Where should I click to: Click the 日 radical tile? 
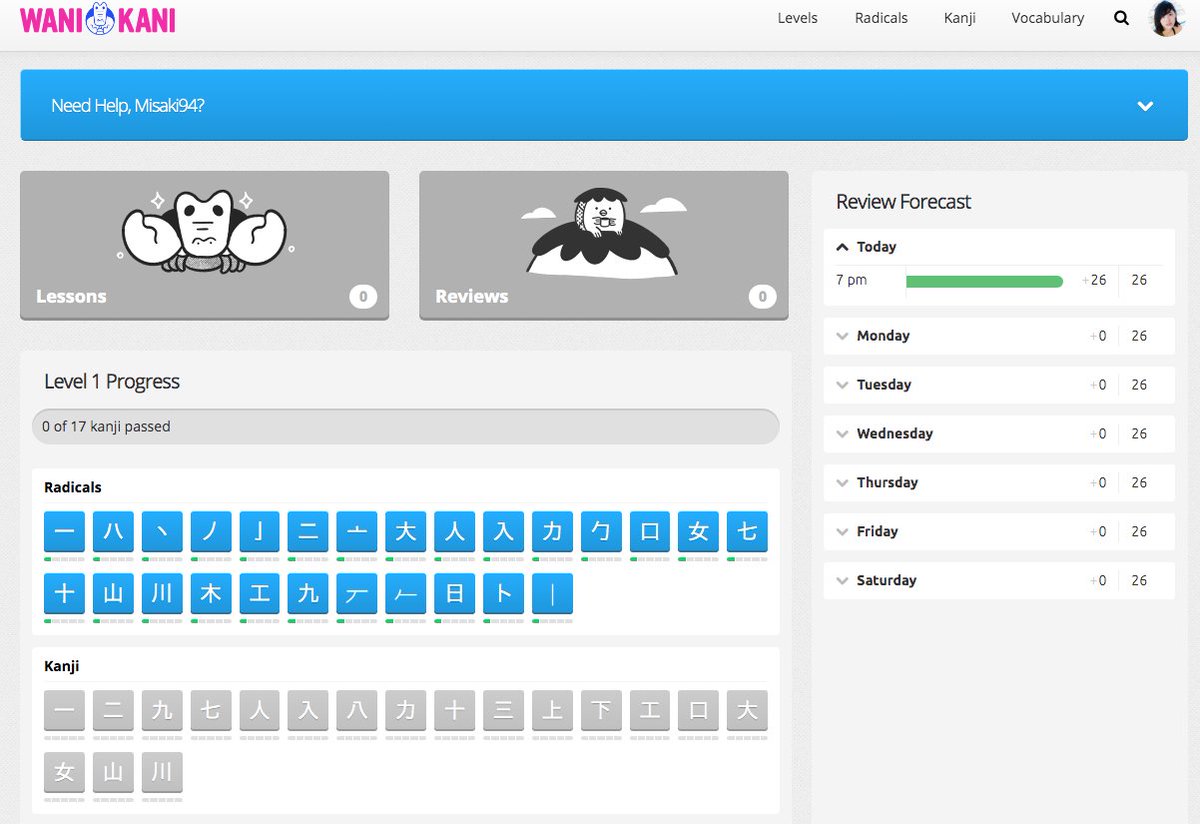(455, 593)
